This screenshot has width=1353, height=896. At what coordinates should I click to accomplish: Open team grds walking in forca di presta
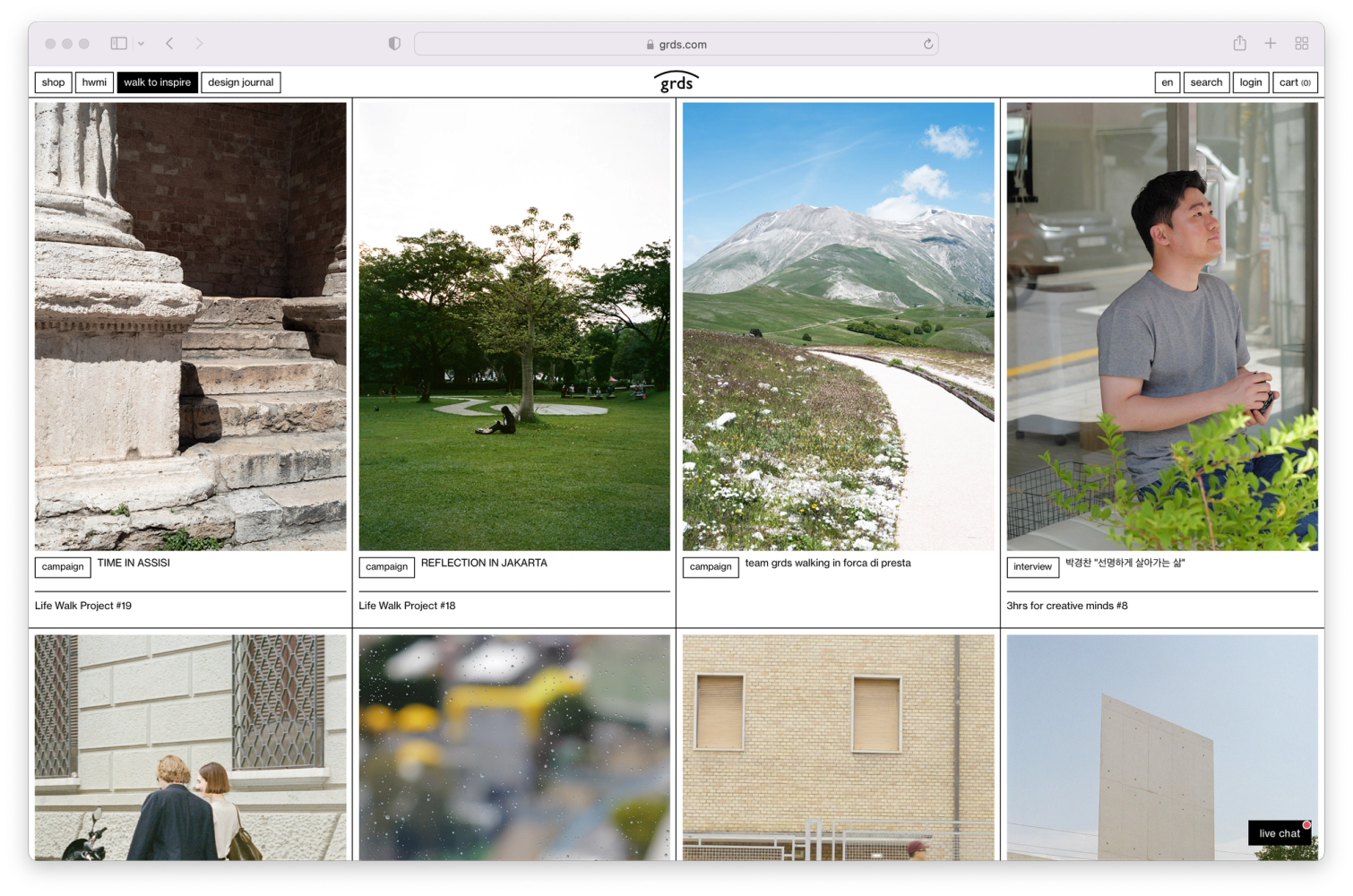coord(828,563)
